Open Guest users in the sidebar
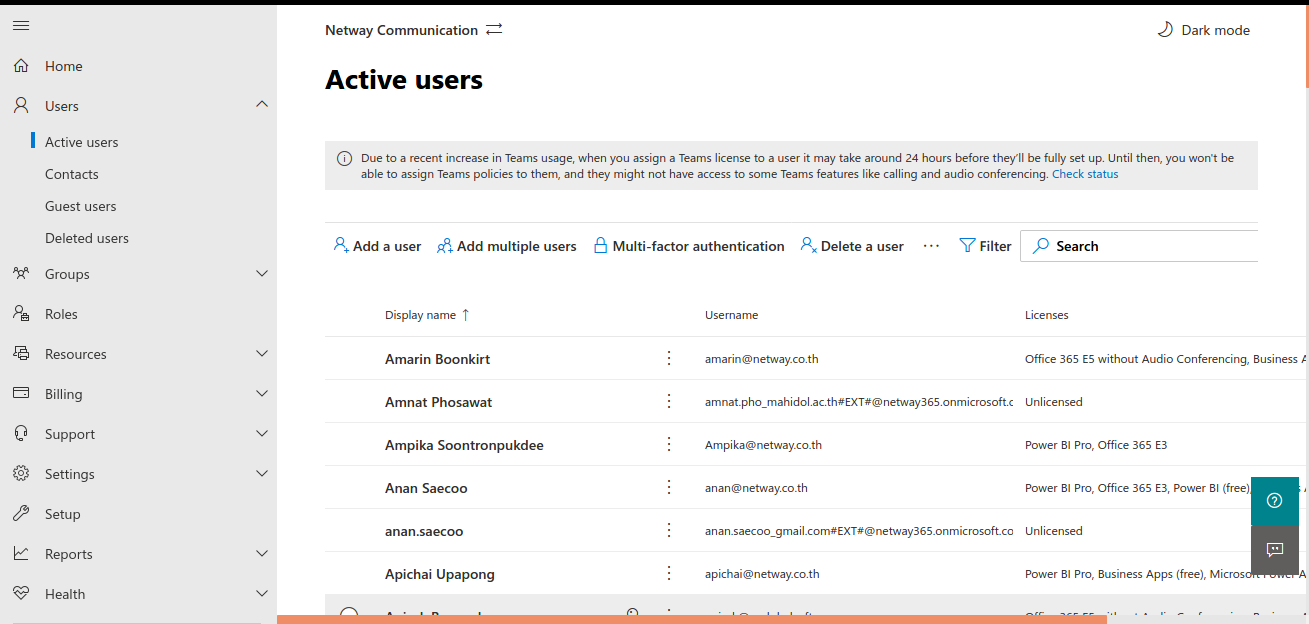 tap(80, 206)
